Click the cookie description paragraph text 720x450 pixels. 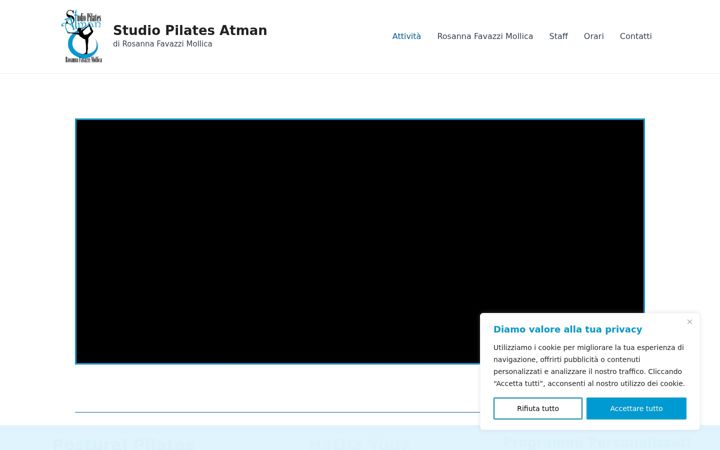[589, 366]
